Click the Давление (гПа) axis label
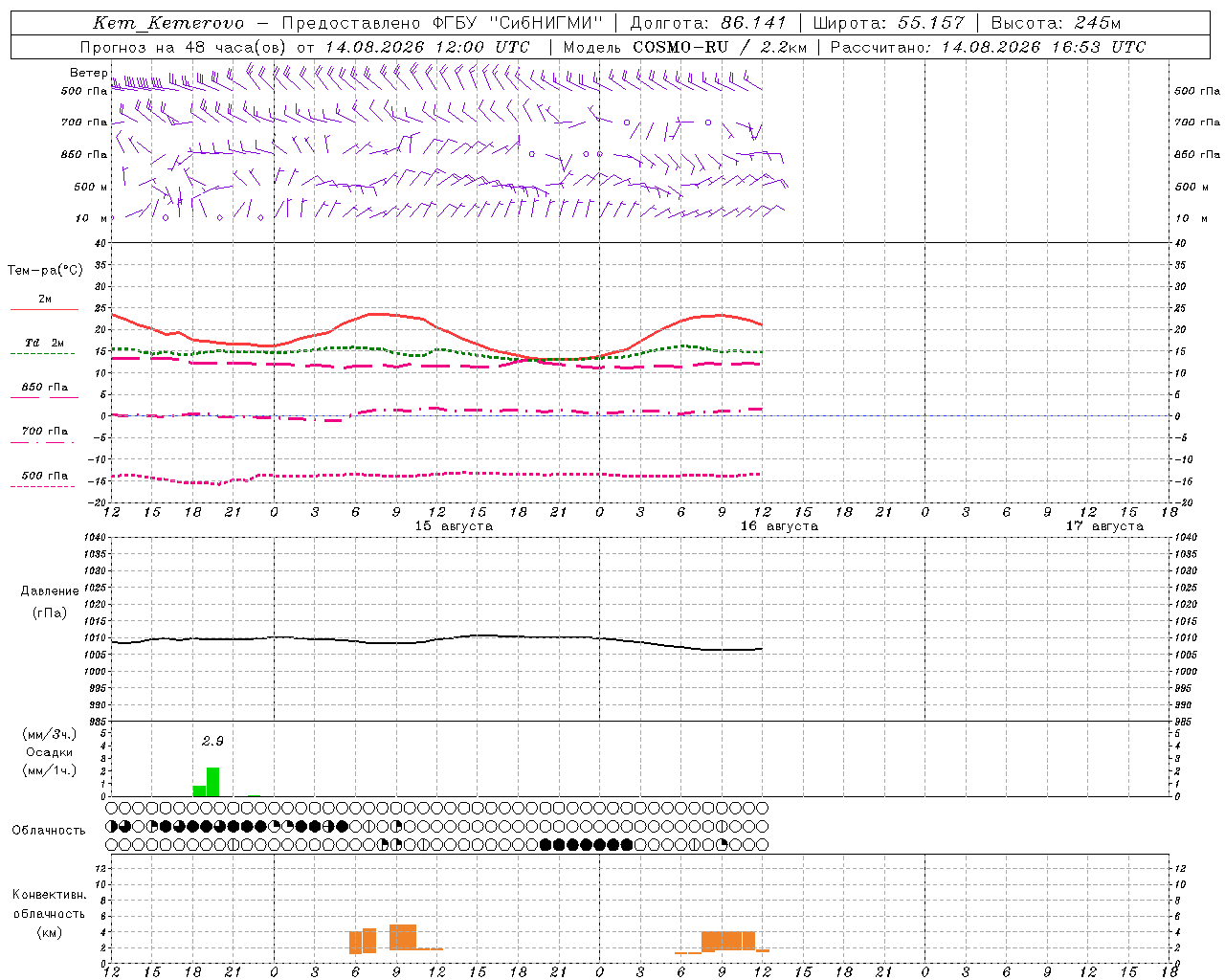Viewport: 1225px width, 980px height. tap(50, 602)
